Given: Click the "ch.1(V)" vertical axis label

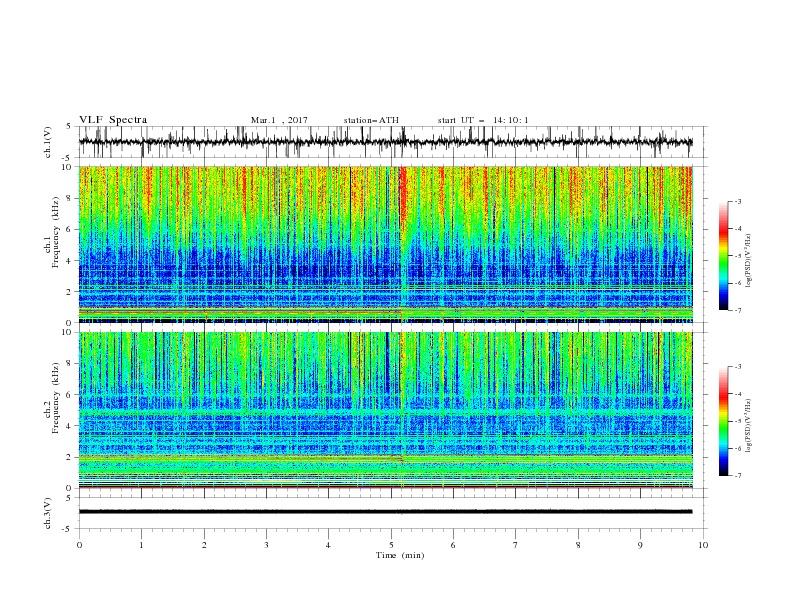Looking at the screenshot, I should click(x=48, y=142).
